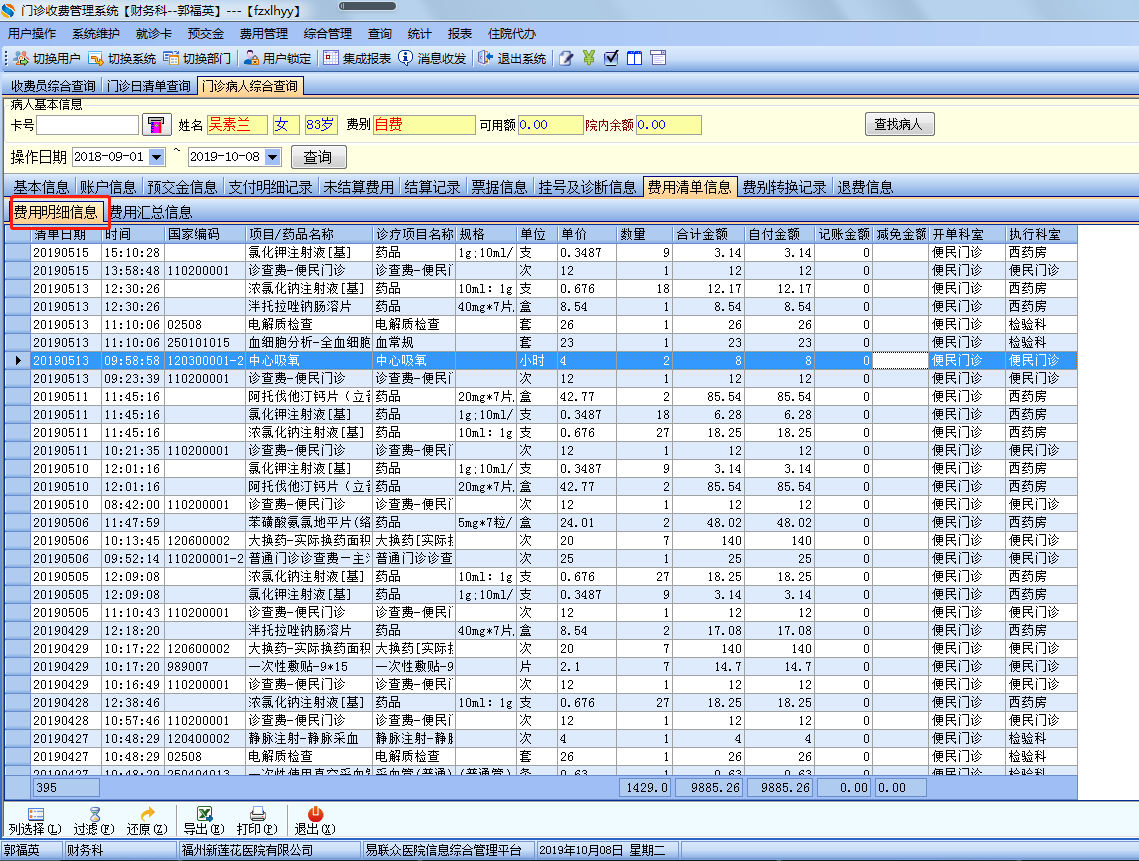Screen dimensions: 1139x861
Task: Select the 电解质检查 row at 11:10:06
Action: click(541, 325)
